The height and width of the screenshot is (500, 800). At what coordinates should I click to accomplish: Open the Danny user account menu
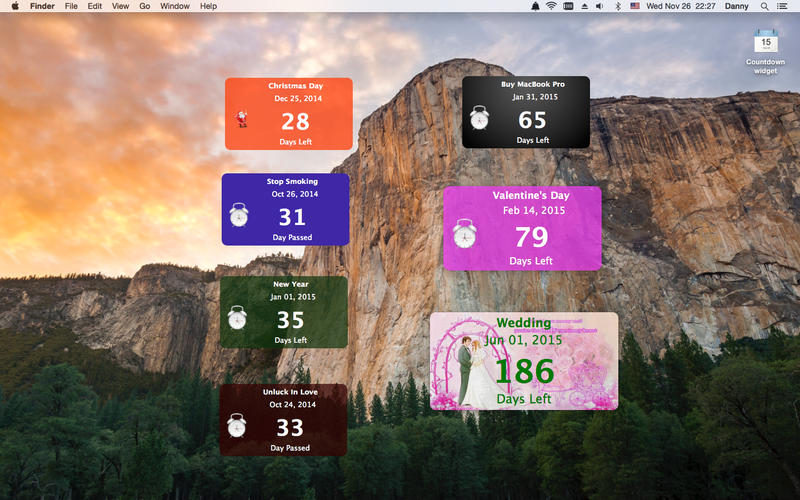[x=736, y=6]
